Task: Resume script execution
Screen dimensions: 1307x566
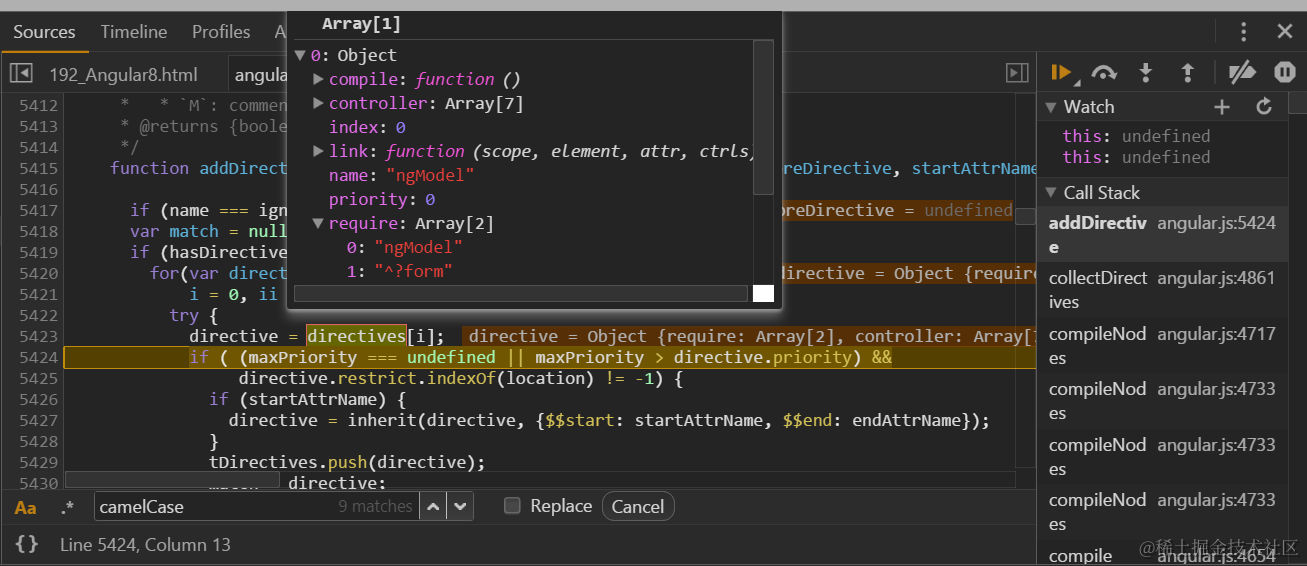Action: click(x=1061, y=73)
